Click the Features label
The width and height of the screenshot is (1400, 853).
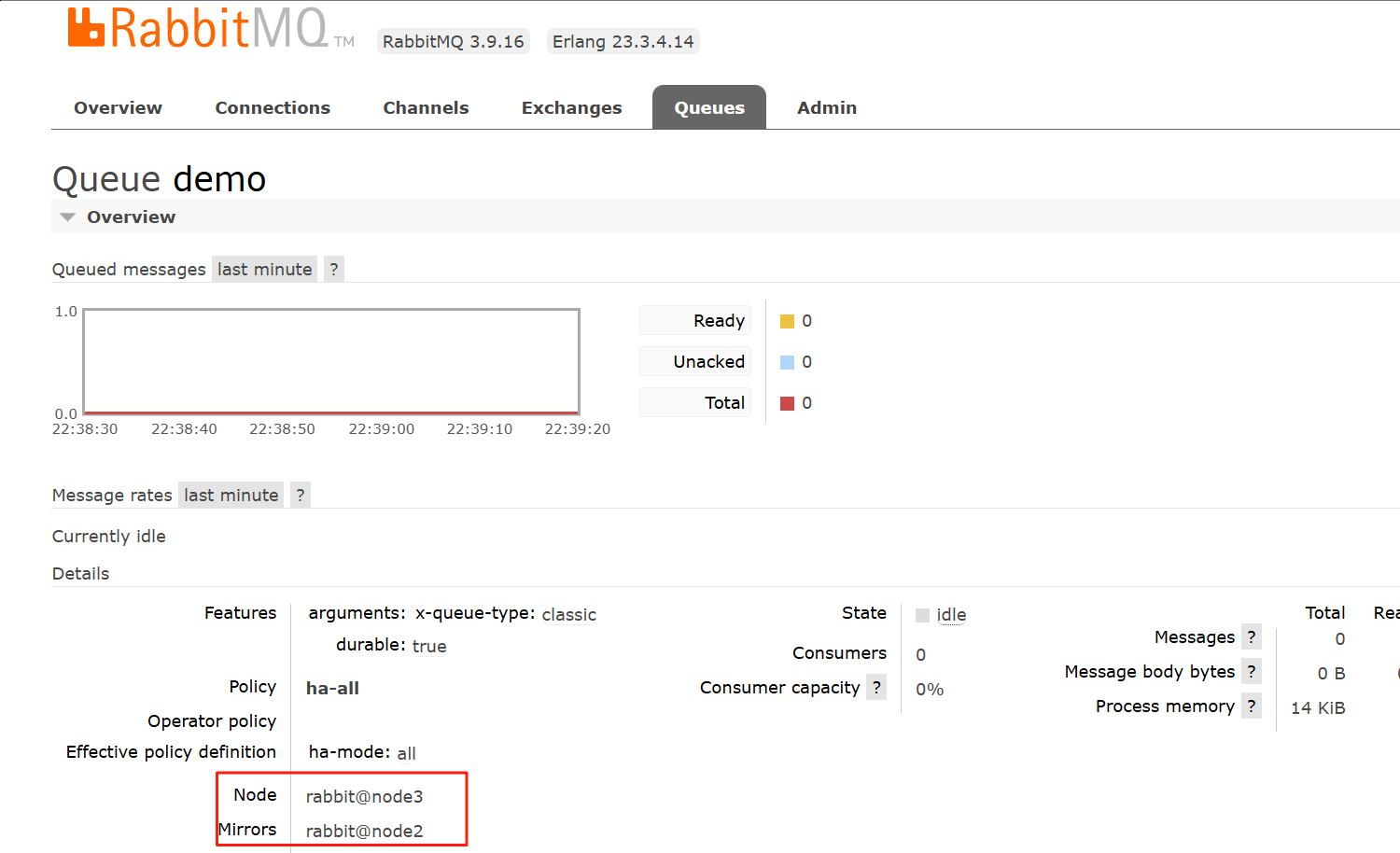click(x=240, y=612)
